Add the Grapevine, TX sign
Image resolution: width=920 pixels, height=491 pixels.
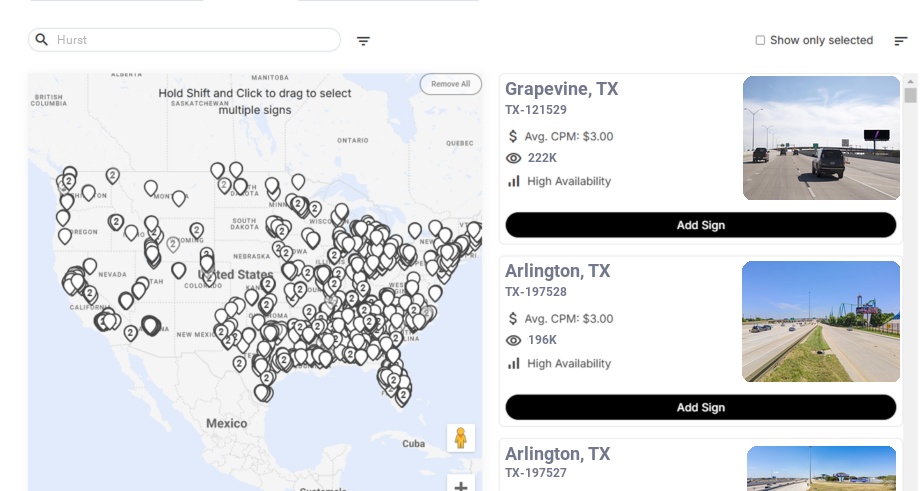coord(700,225)
